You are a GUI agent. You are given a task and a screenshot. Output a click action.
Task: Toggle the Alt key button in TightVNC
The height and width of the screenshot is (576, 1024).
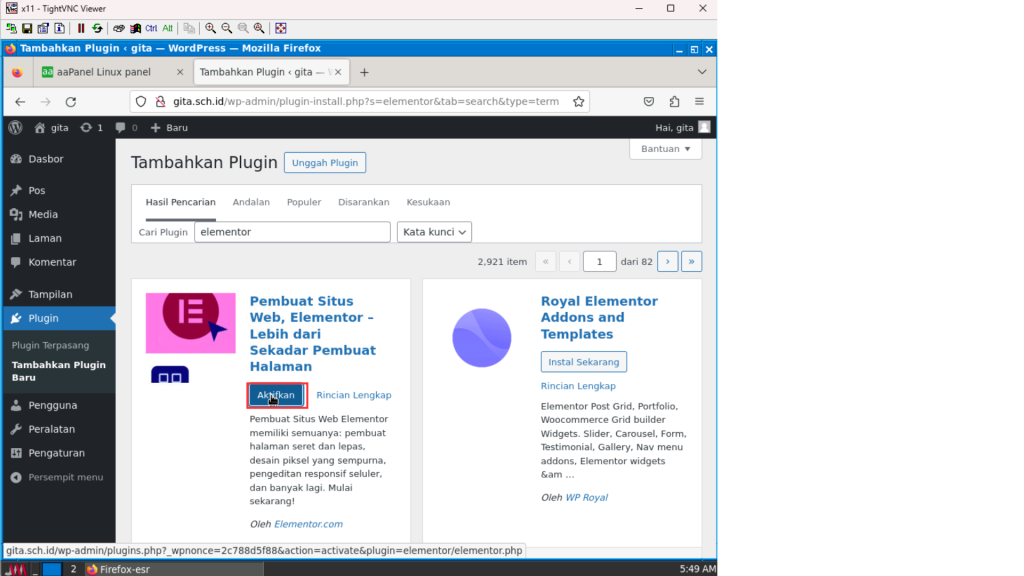(168, 28)
